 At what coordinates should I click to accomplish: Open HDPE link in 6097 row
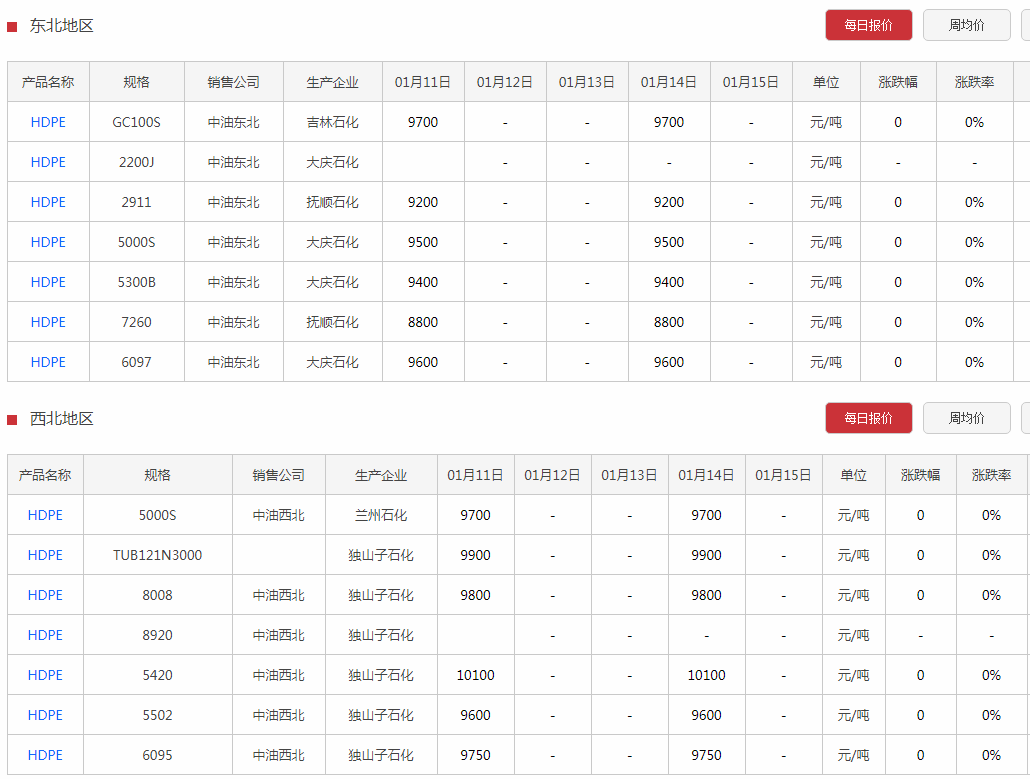(48, 363)
